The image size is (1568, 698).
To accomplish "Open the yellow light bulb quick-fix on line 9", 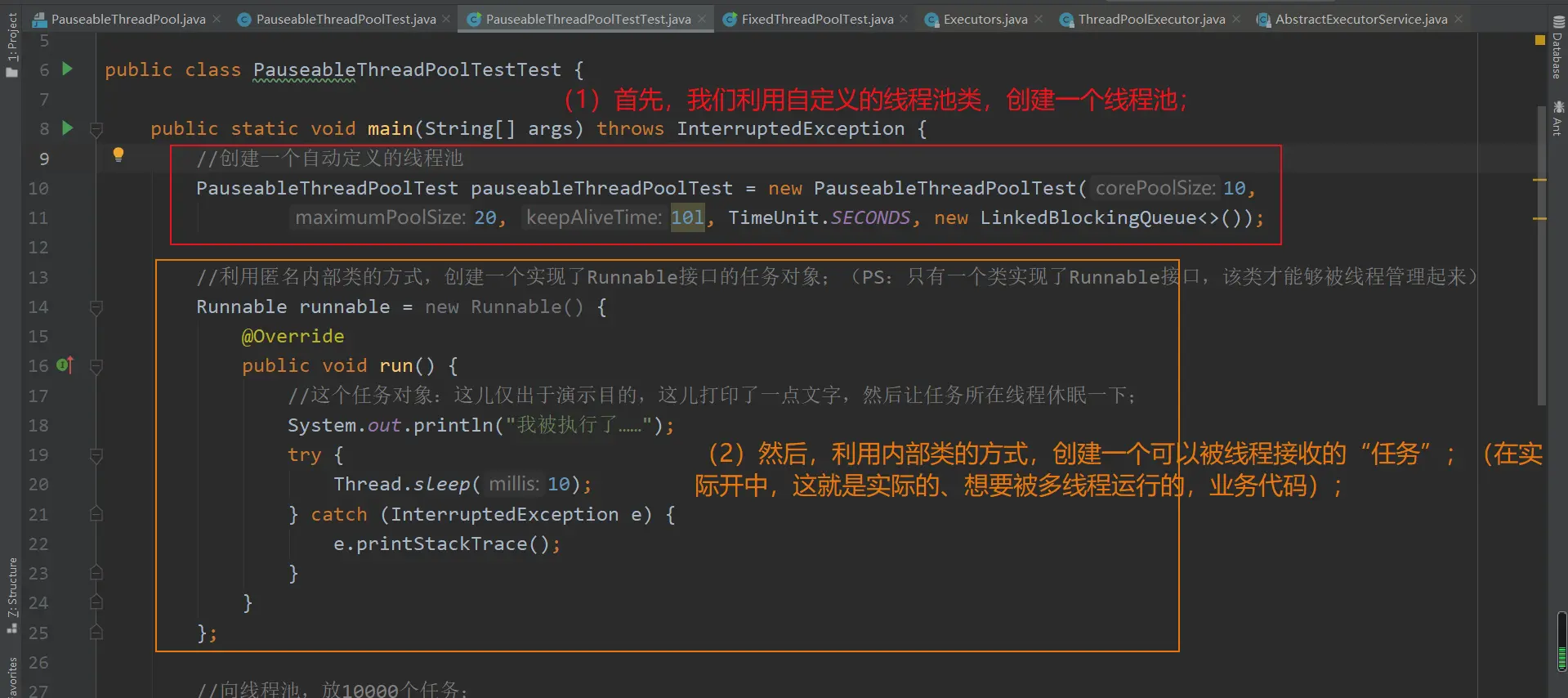I will click(x=118, y=154).
